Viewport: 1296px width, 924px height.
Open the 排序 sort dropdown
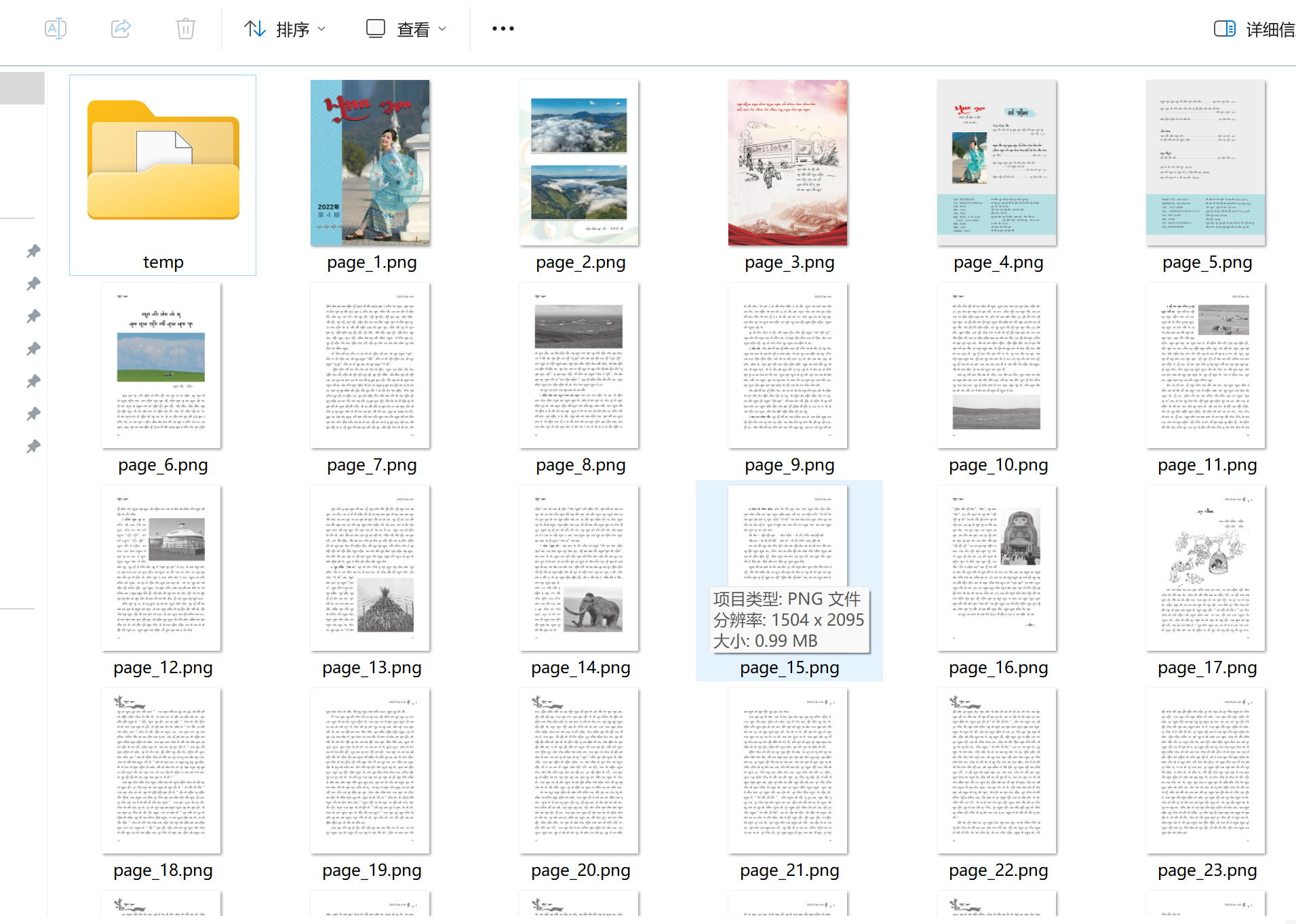(x=285, y=29)
